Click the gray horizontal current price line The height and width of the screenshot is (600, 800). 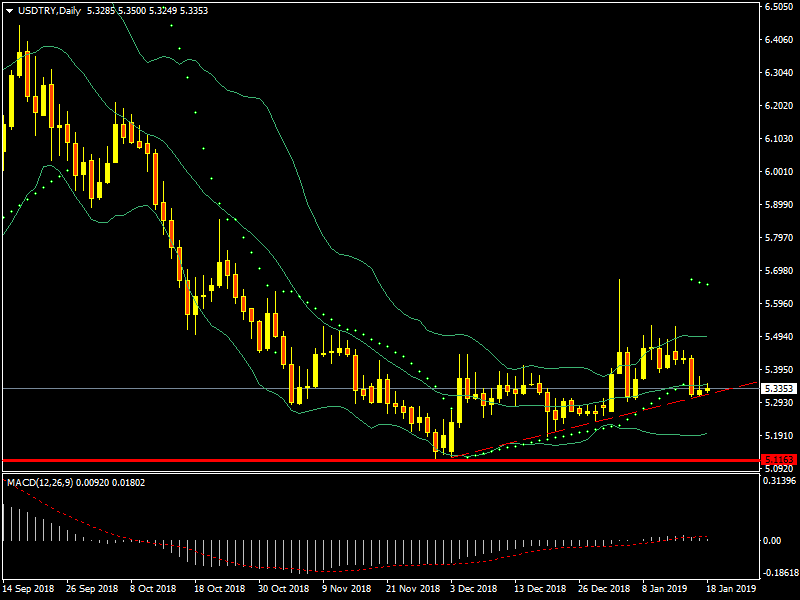pos(200,388)
